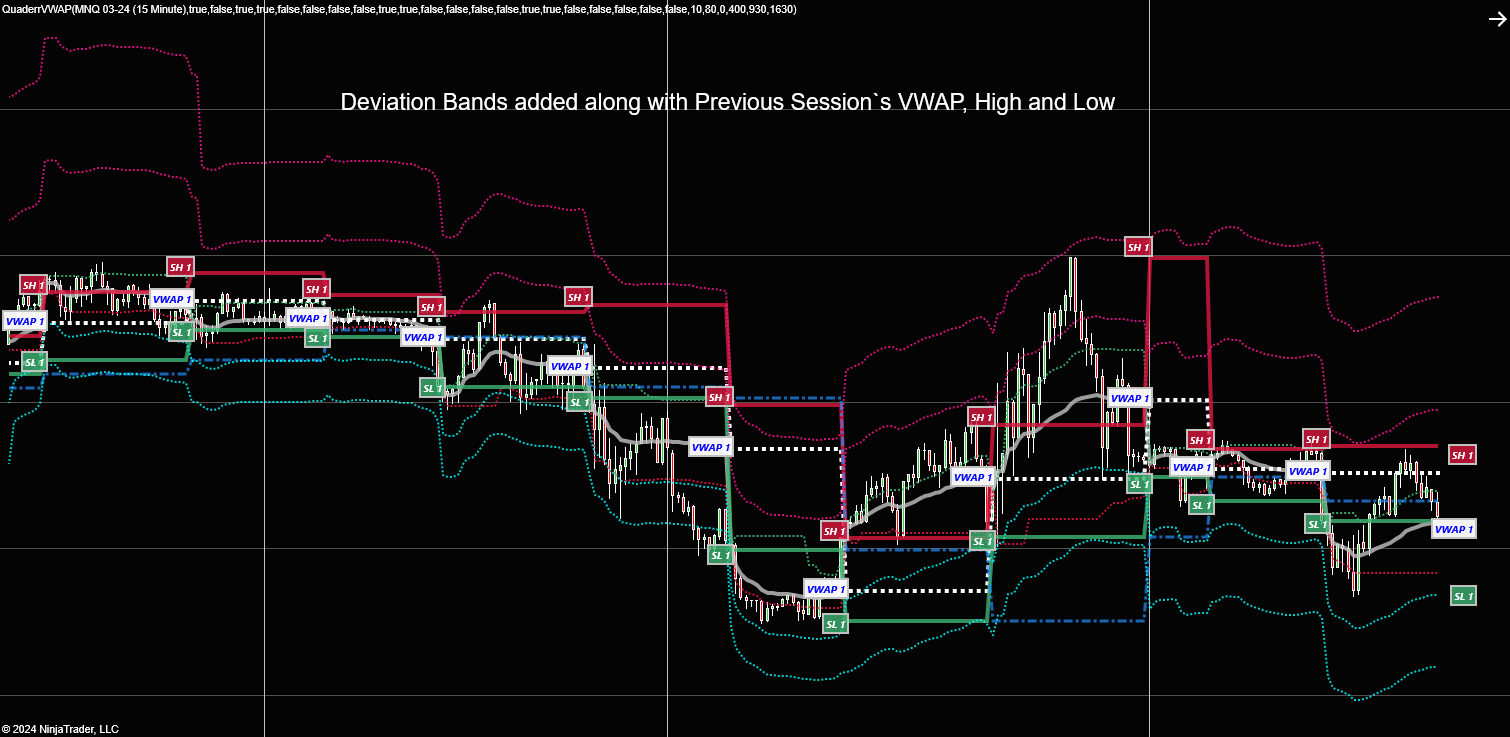Click the bottom-right SL 1 green label
The image size is (1510, 737).
click(x=1463, y=596)
